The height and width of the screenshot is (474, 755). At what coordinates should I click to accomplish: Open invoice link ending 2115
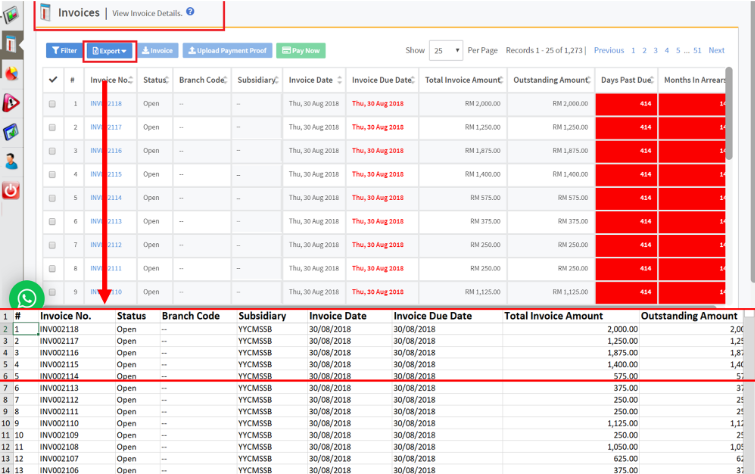point(106,174)
